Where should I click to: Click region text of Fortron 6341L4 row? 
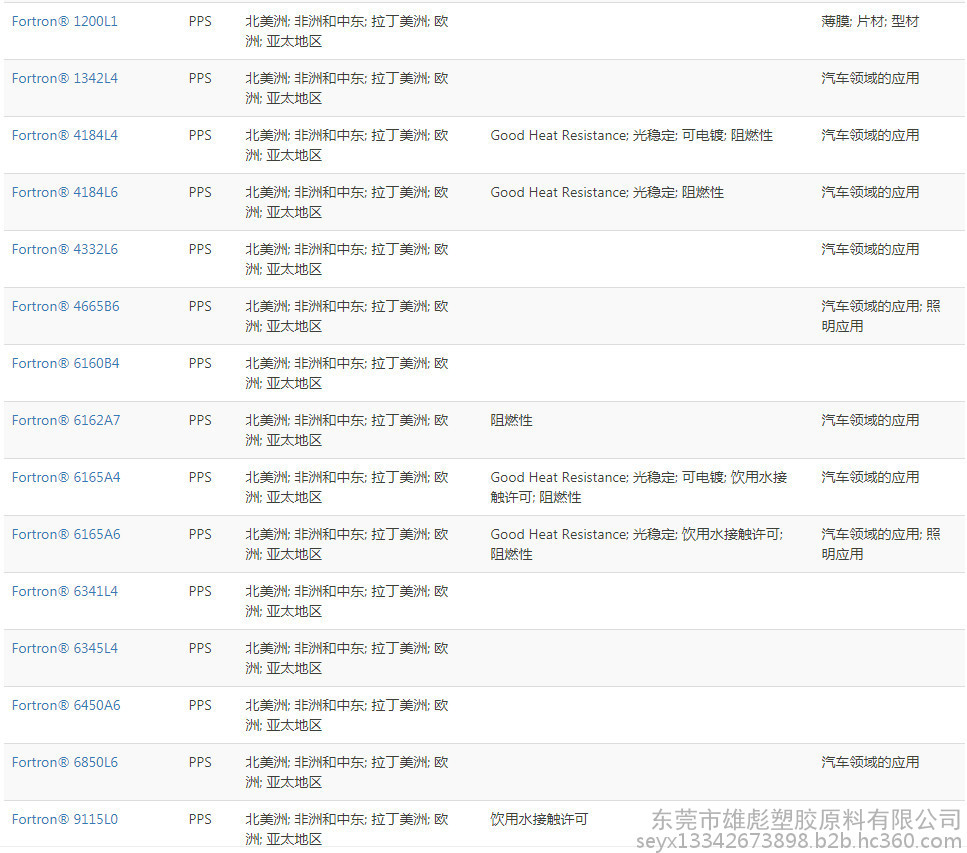[347, 601]
